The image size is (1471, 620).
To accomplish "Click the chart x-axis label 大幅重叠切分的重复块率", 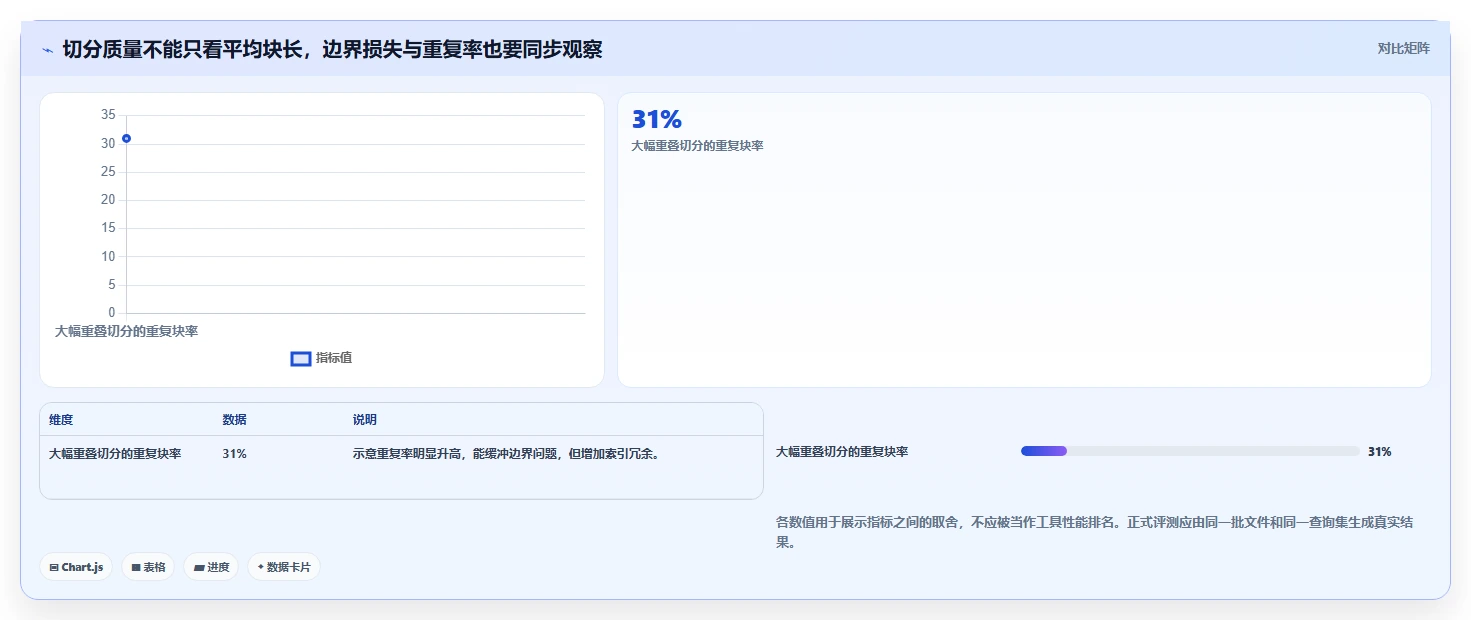I will tap(126, 331).
